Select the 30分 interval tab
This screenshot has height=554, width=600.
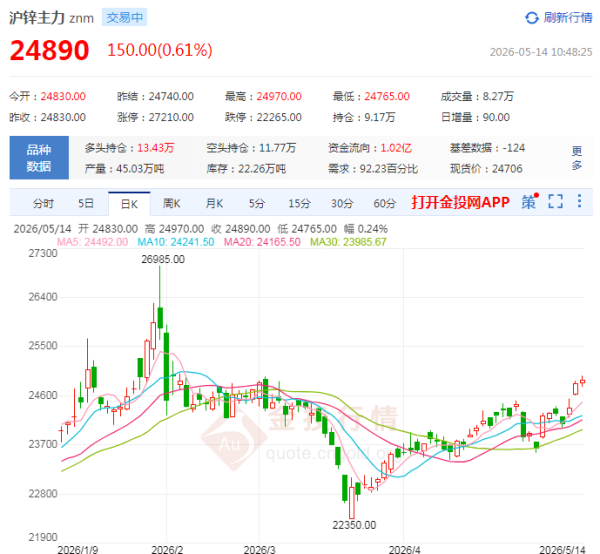342,203
